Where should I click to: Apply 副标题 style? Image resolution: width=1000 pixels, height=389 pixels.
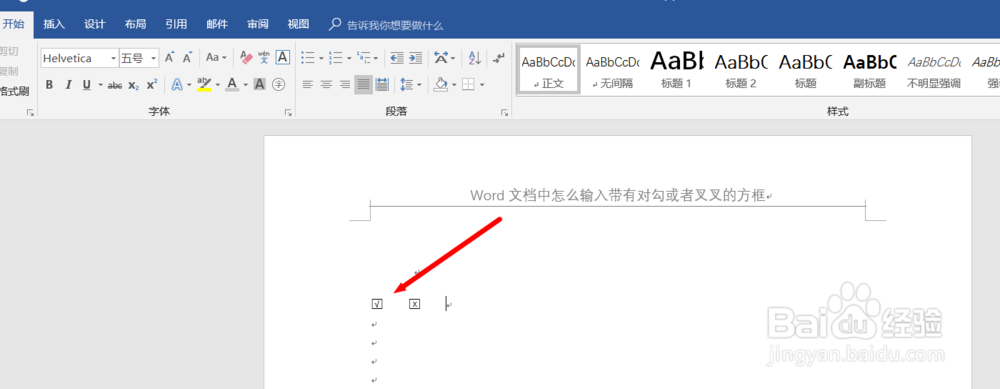coord(870,70)
